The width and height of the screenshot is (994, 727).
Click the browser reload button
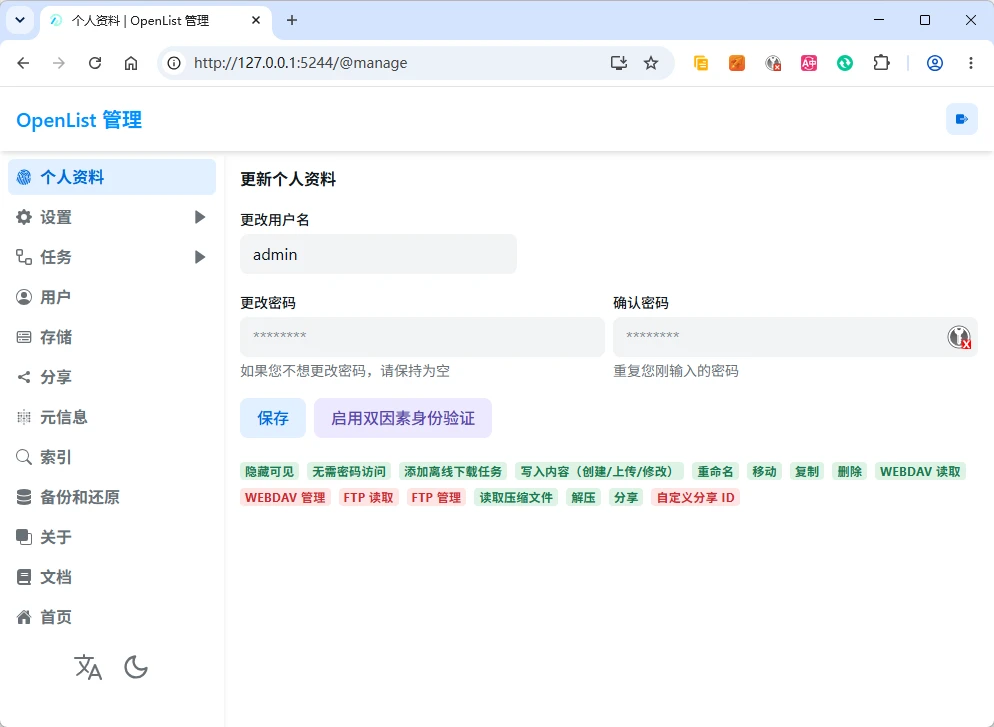[95, 63]
